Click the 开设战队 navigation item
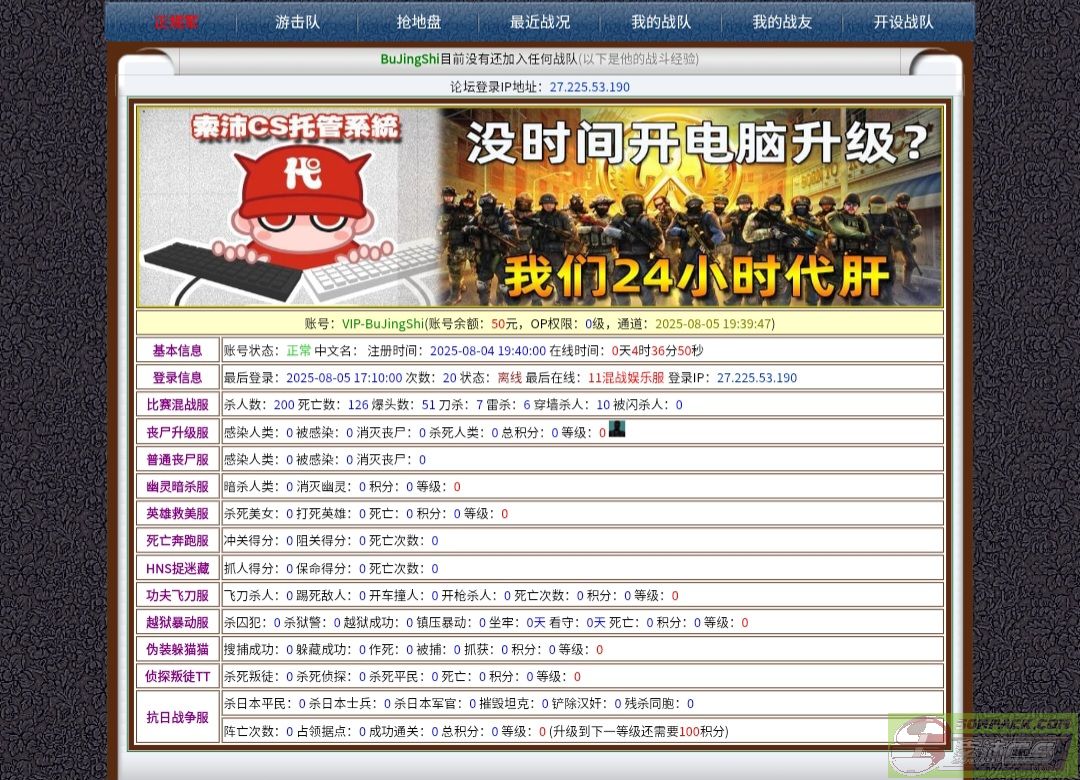This screenshot has width=1080, height=780. tap(903, 21)
